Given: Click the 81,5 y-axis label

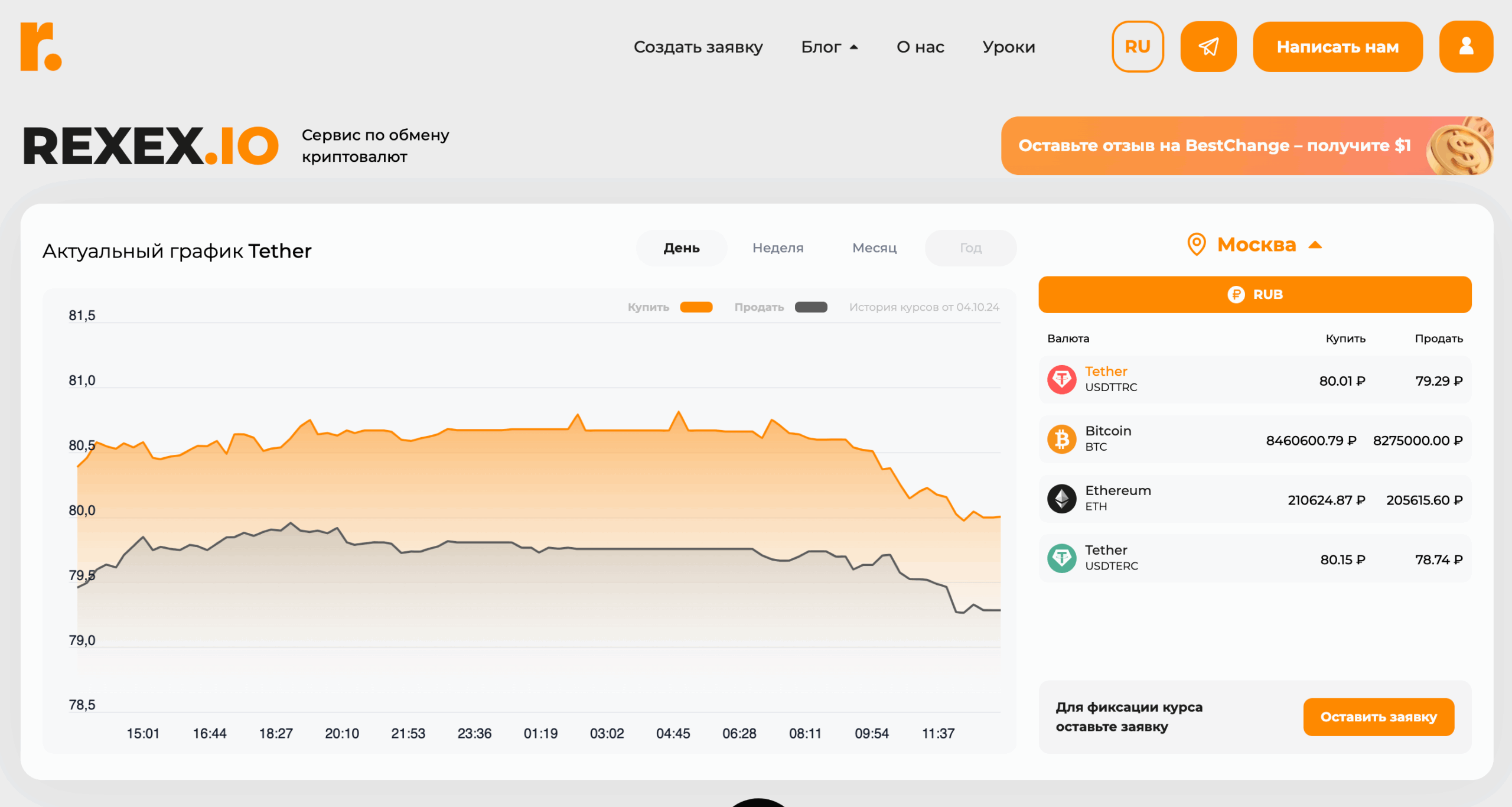Looking at the screenshot, I should pyautogui.click(x=82, y=315).
